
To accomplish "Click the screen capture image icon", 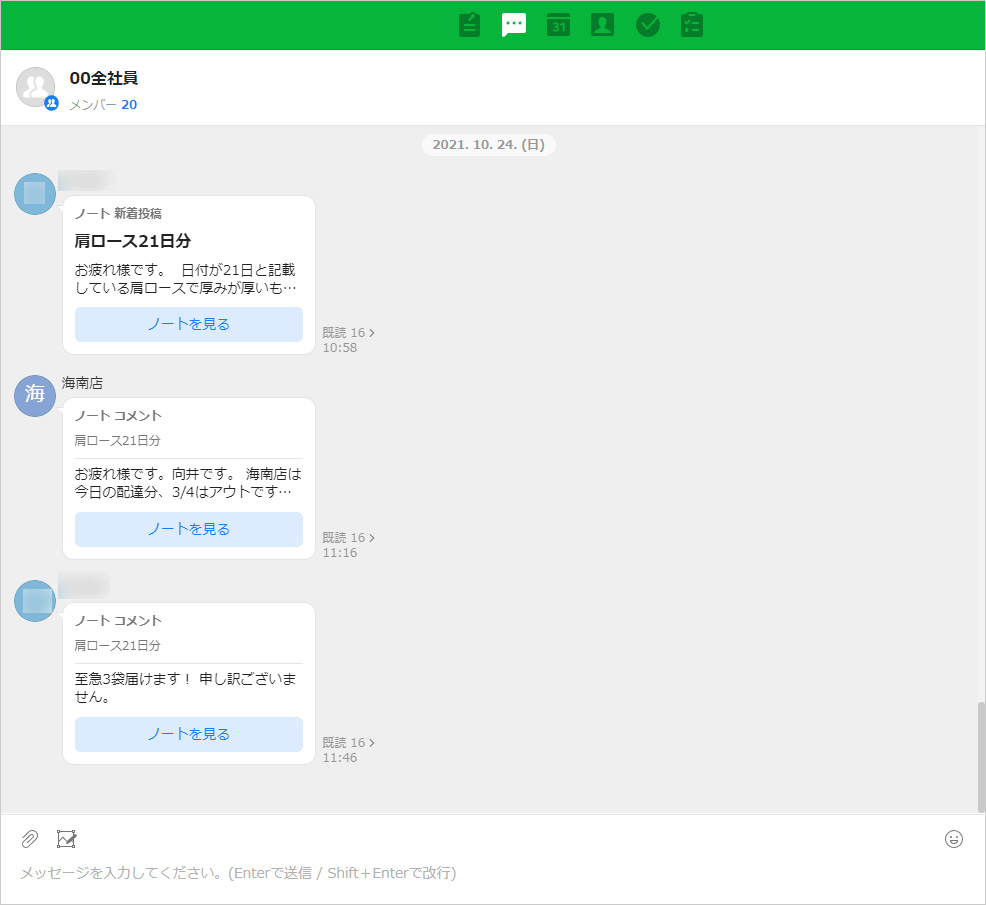I will (x=67, y=839).
